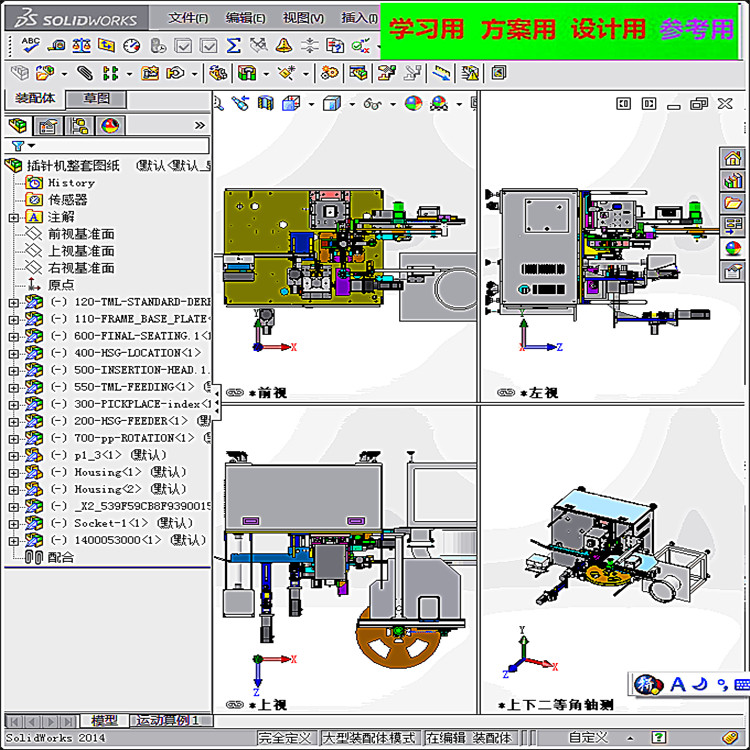Expand the 120-TML-STANDARD component node
750x750 pixels.
click(x=13, y=303)
